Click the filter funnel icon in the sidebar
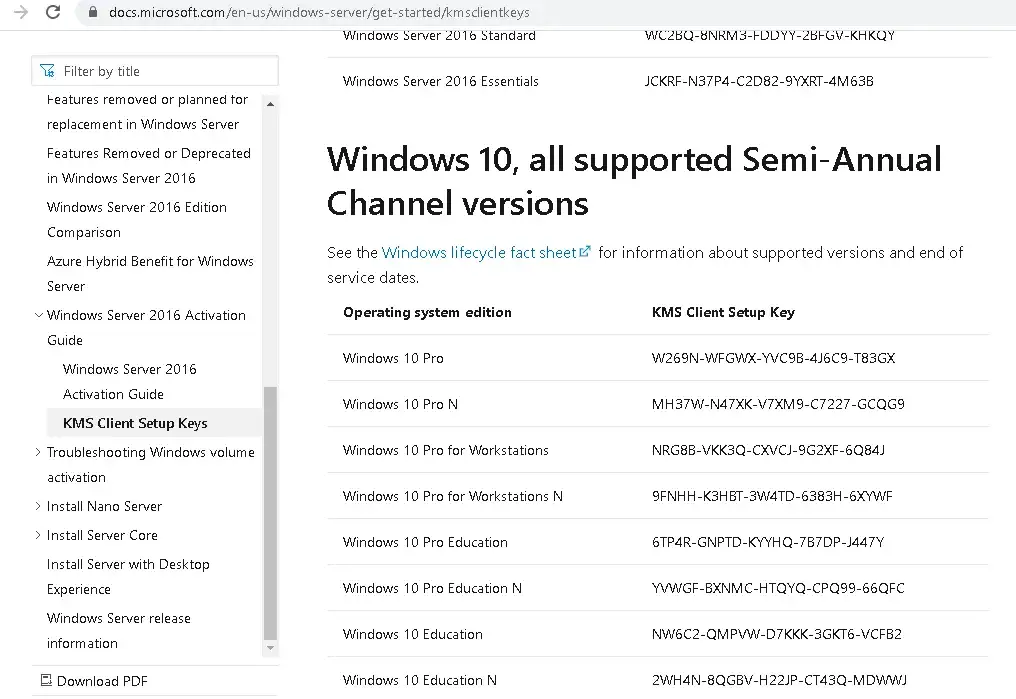 (47, 70)
